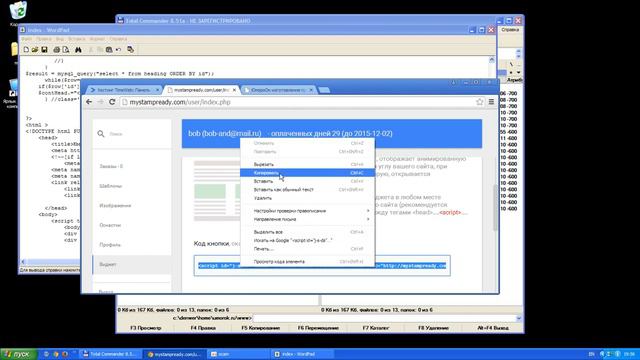Choose Вставить как обычный текст
The height and width of the screenshot is (360, 640).
coord(307,190)
